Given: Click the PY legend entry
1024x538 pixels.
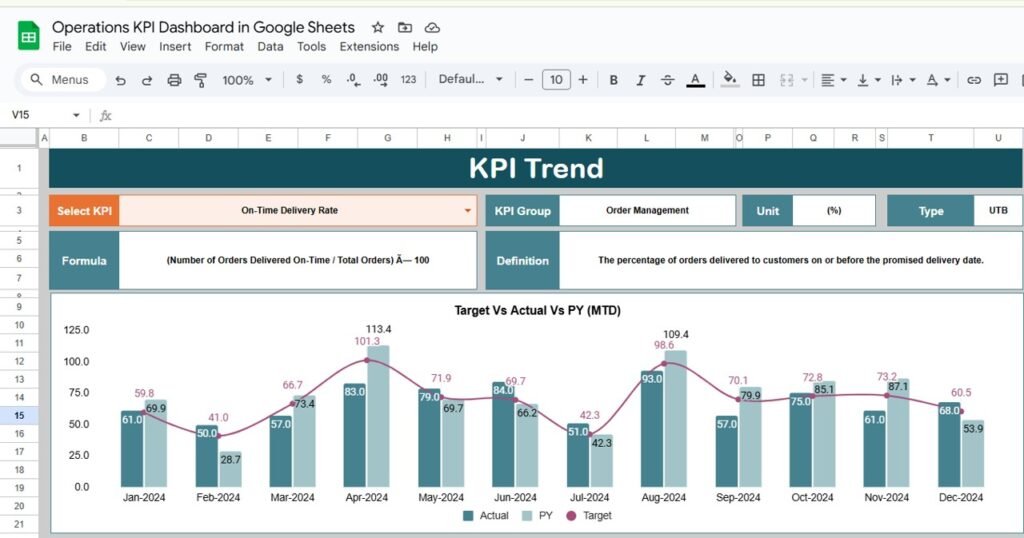Looking at the screenshot, I should [x=537, y=515].
